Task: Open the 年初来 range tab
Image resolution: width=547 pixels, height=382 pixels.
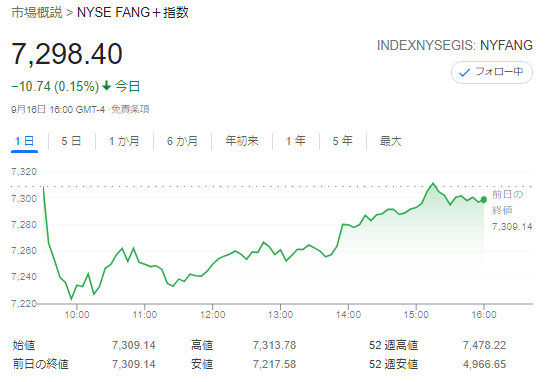Action: (242, 141)
